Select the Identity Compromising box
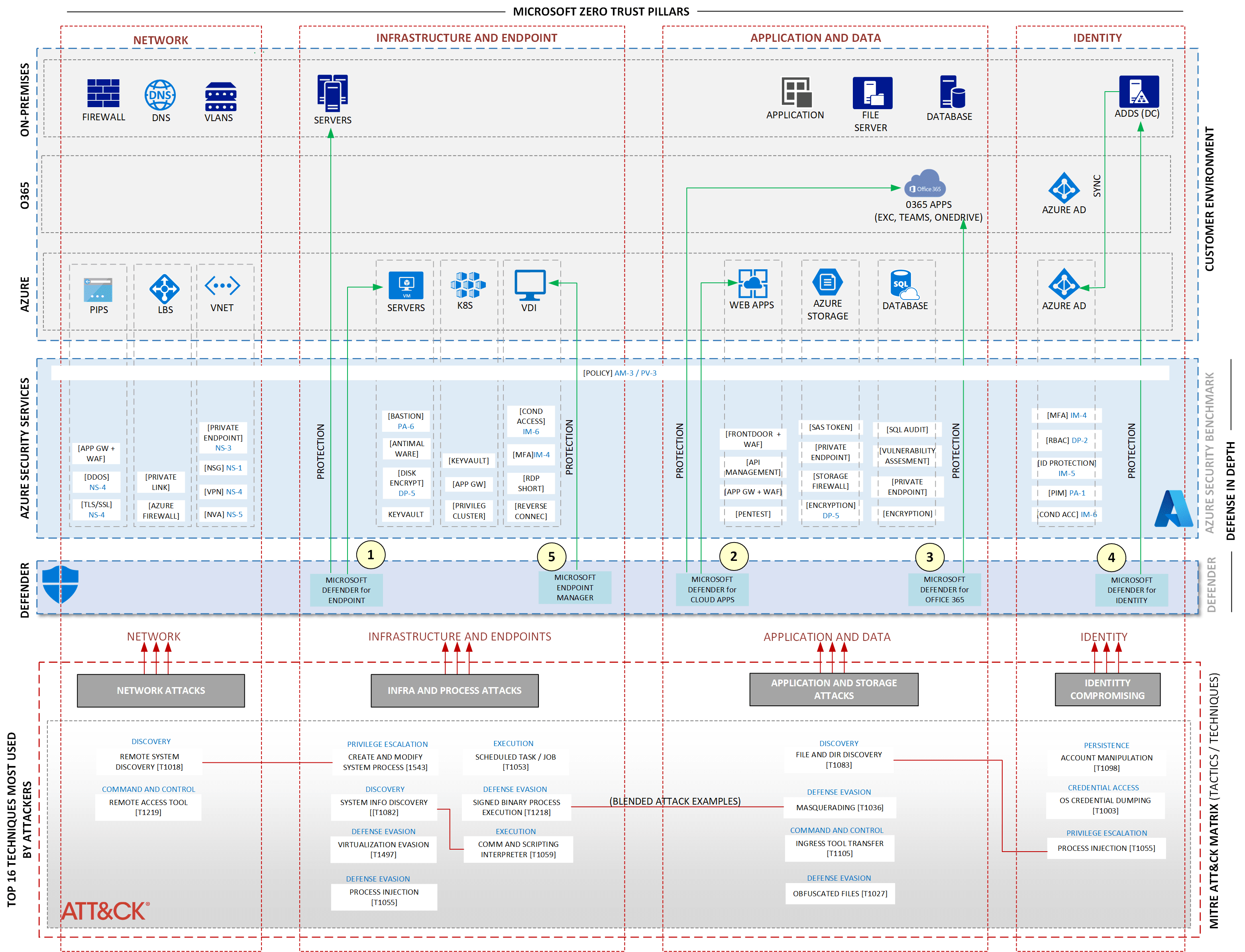This screenshot has height=952, width=1245. pos(1107,689)
